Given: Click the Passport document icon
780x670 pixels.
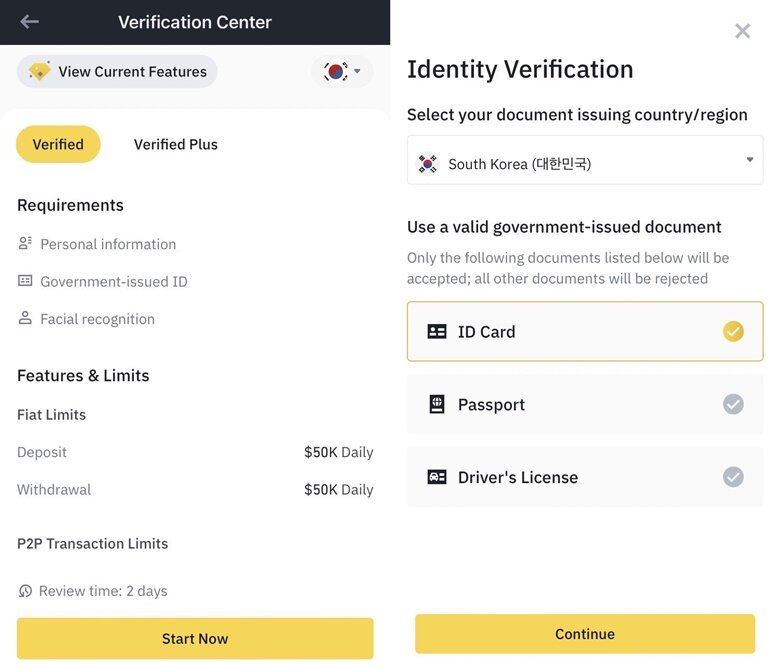Looking at the screenshot, I should (x=437, y=404).
